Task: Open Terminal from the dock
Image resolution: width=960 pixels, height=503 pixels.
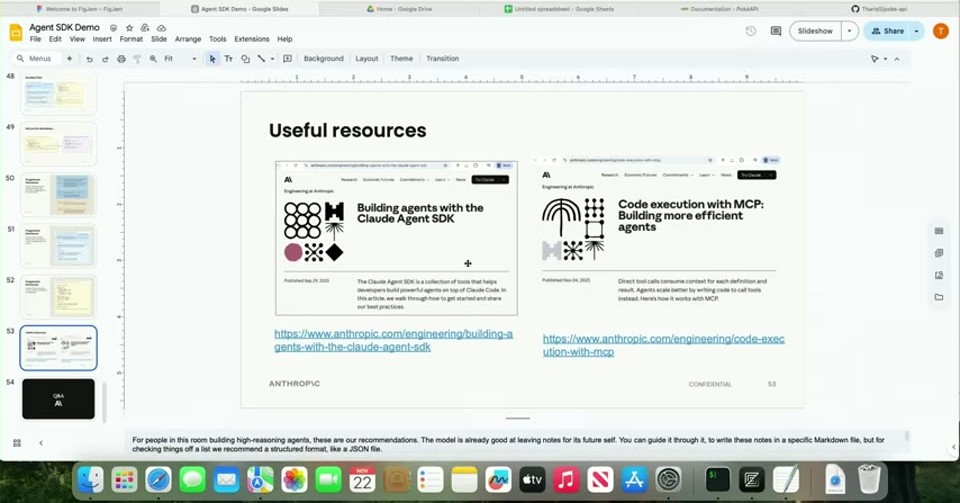Action: click(718, 479)
